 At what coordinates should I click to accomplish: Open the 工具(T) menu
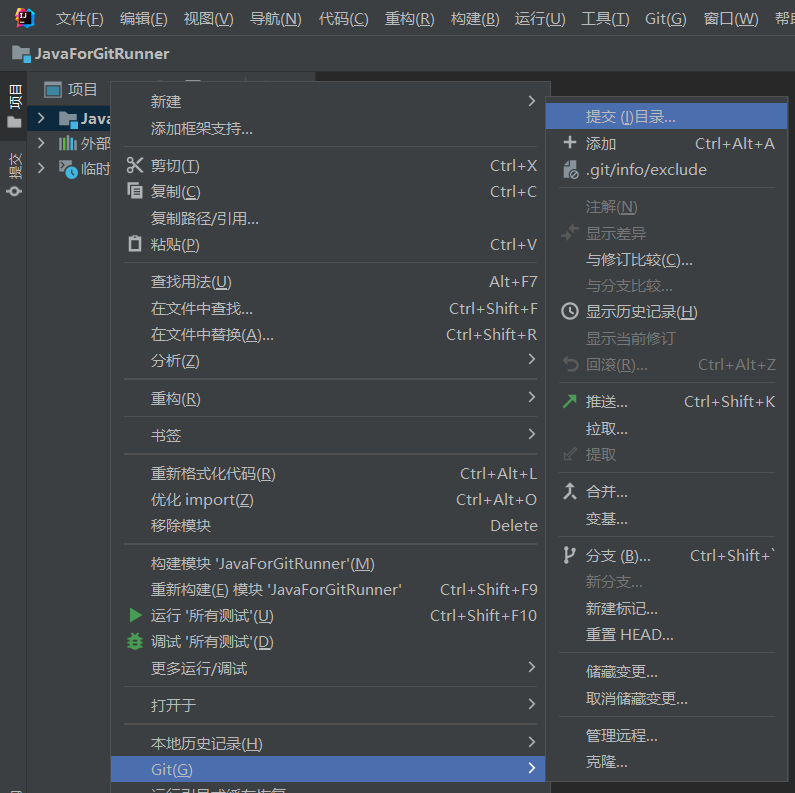pyautogui.click(x=605, y=19)
